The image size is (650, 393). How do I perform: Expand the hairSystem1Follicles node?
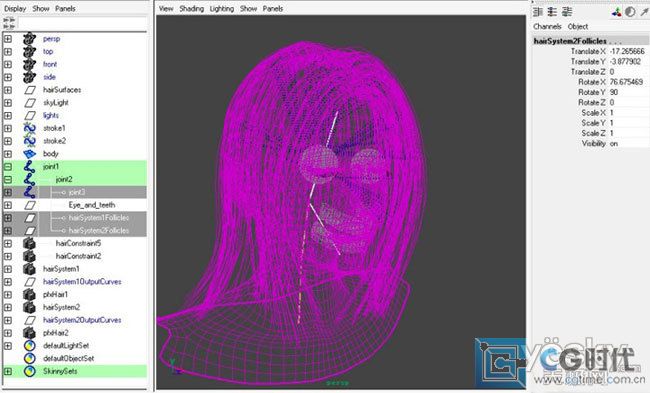coord(8,218)
